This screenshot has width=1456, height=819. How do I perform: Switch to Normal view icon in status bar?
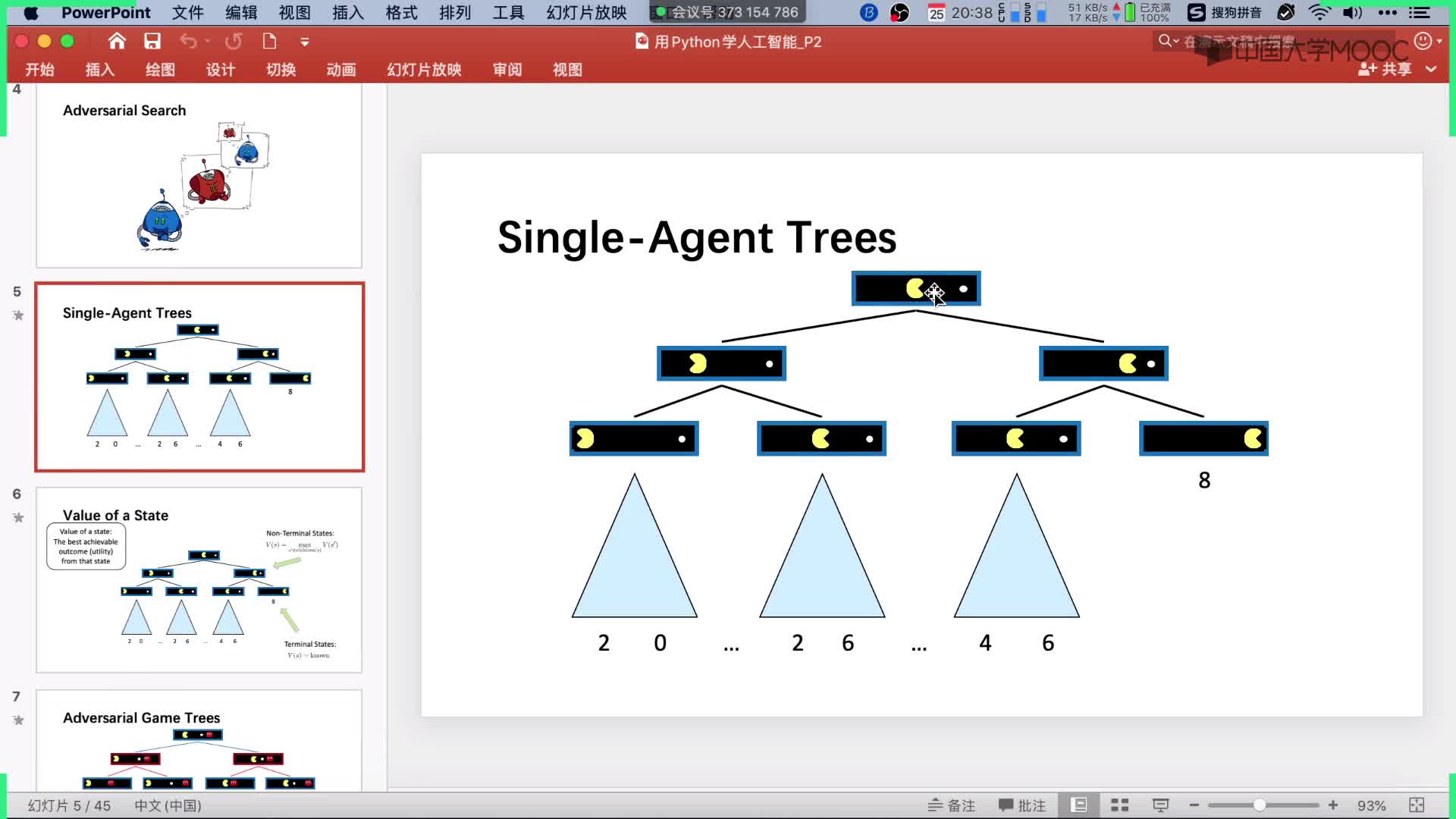[1078, 805]
